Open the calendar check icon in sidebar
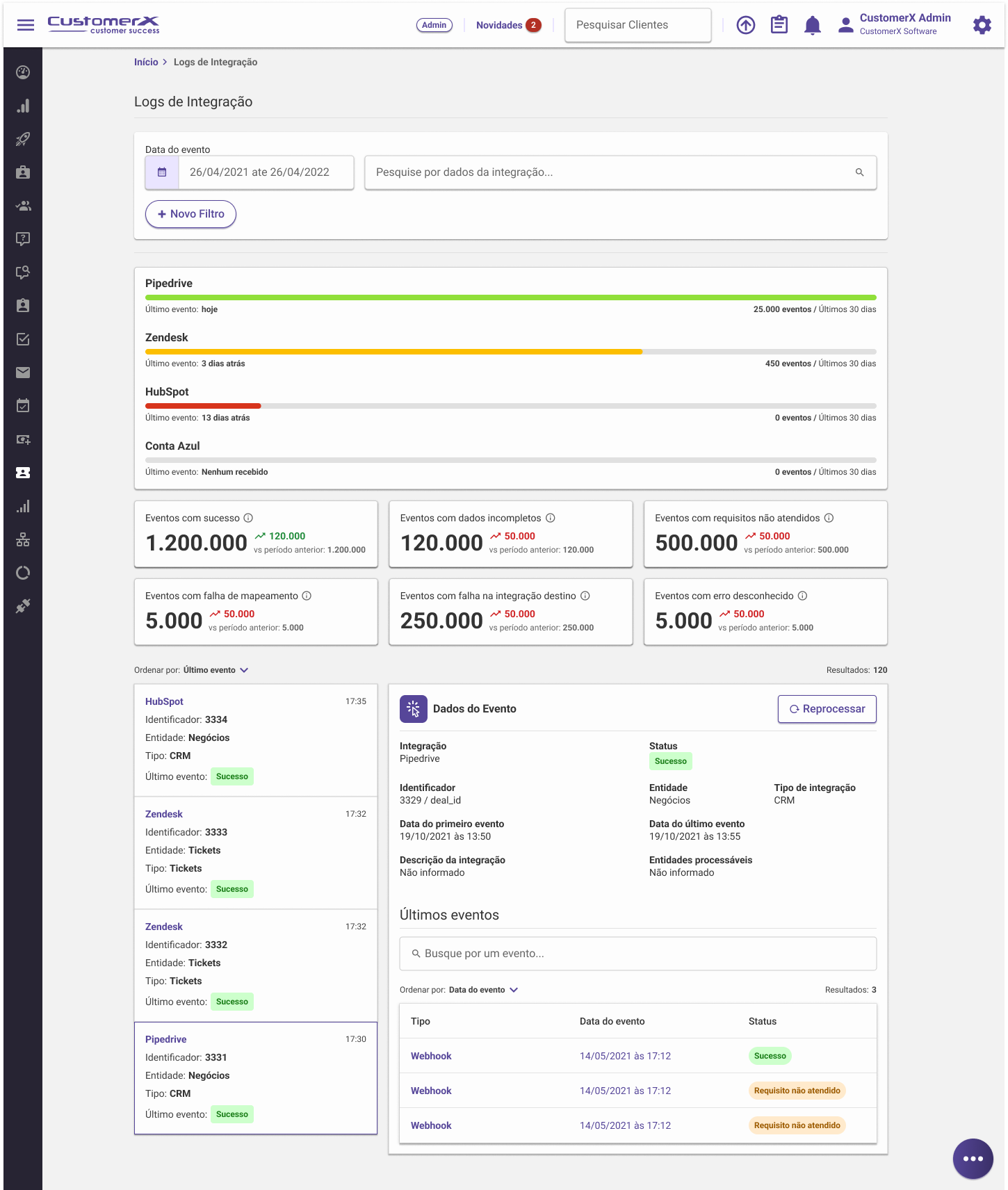Viewport: 1008px width, 1190px height. tap(23, 406)
